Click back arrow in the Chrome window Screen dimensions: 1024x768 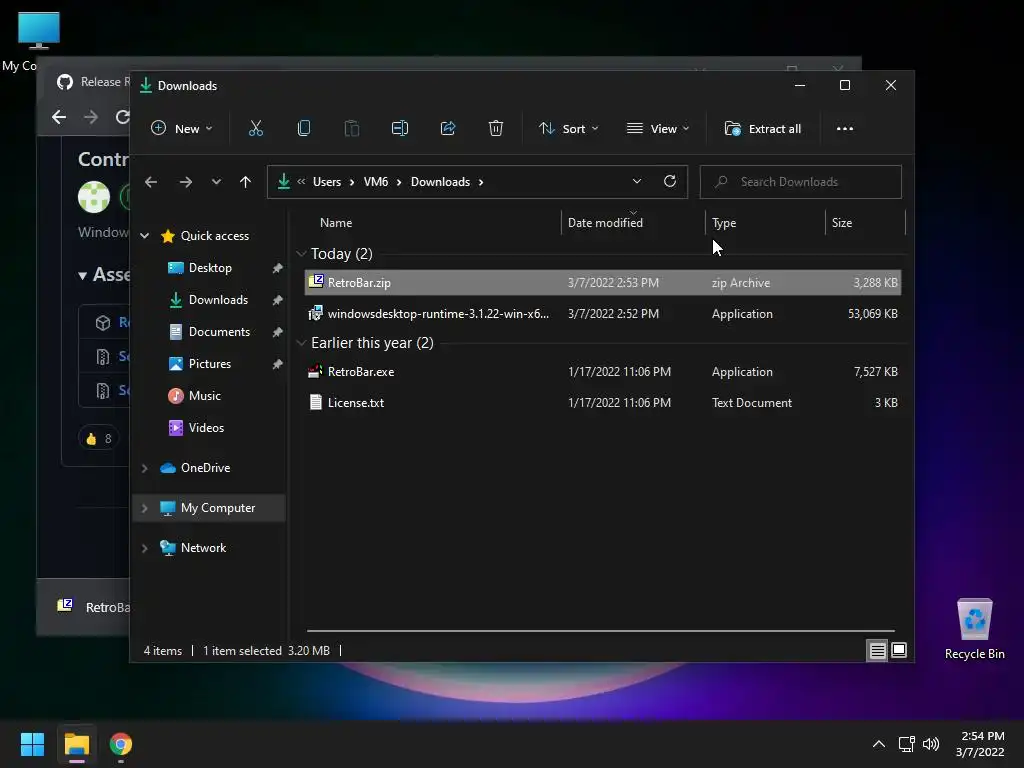click(x=59, y=117)
